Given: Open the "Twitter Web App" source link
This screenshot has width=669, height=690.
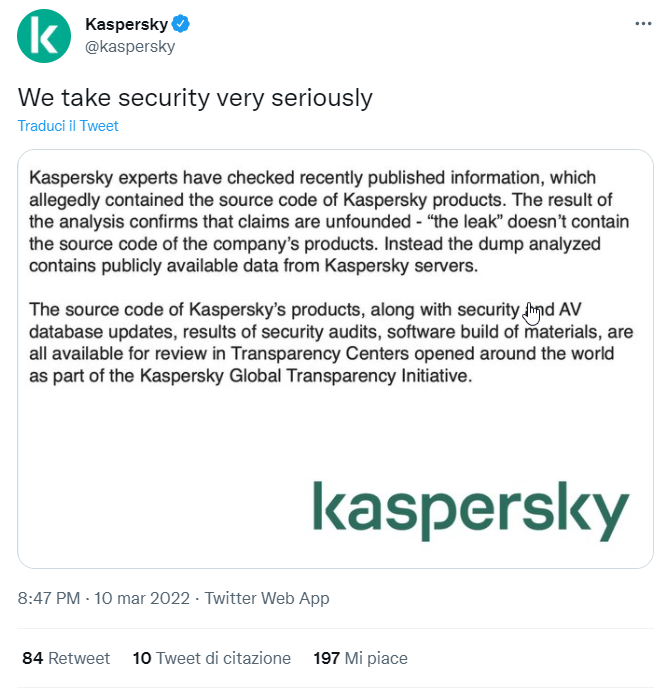Looking at the screenshot, I should coord(267,599).
